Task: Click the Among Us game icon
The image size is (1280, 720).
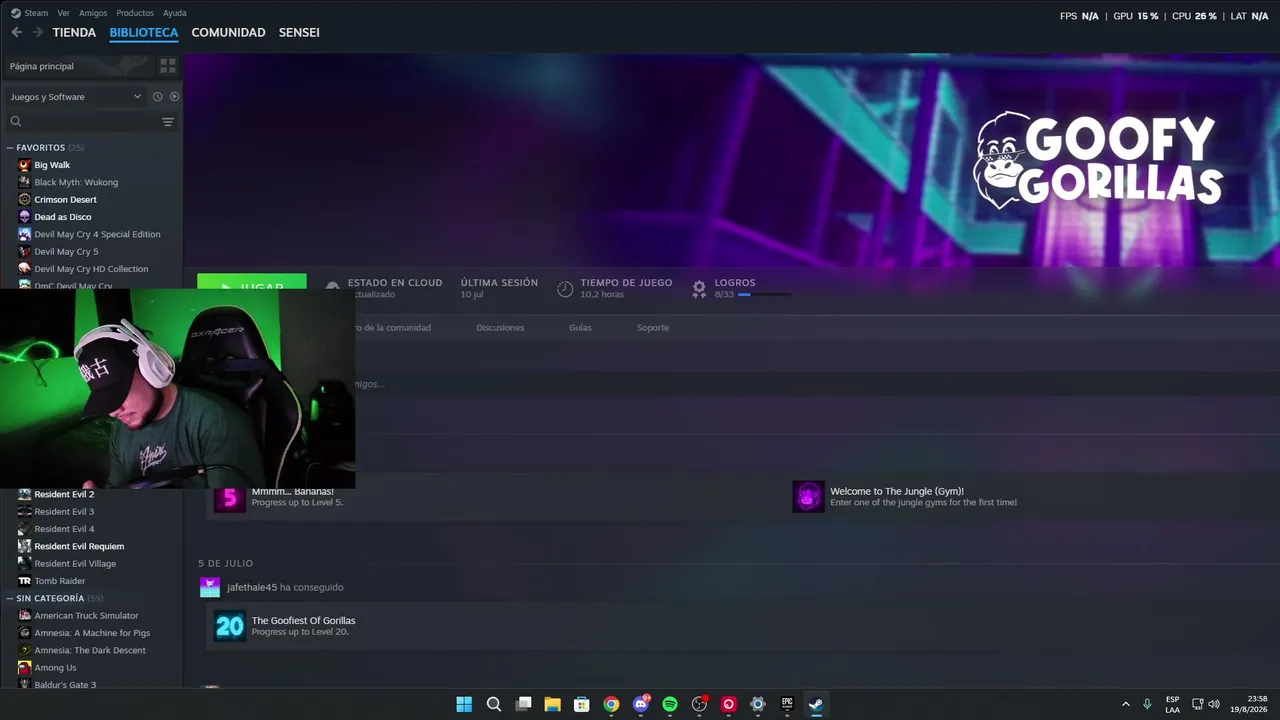Action: pos(25,668)
